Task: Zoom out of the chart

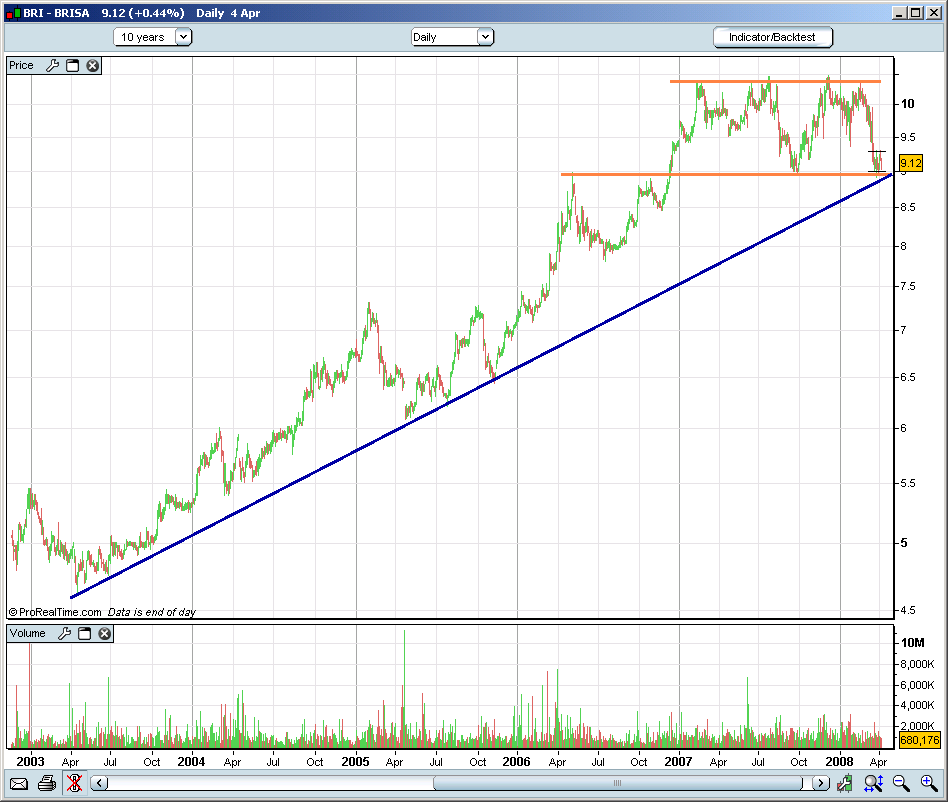Action: point(901,783)
